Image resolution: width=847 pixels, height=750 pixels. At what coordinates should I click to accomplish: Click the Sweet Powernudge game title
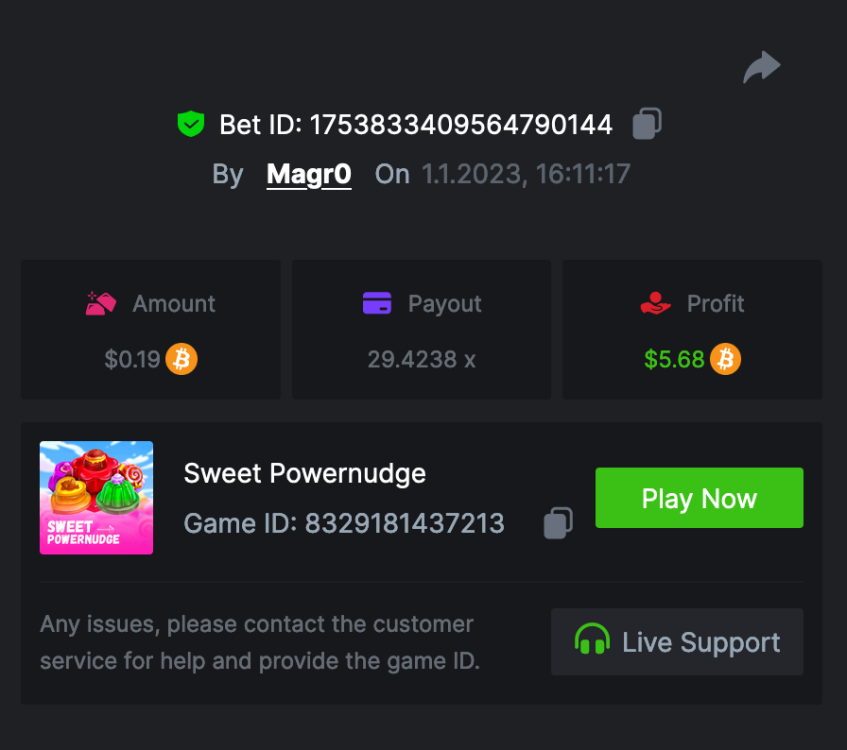(x=305, y=473)
